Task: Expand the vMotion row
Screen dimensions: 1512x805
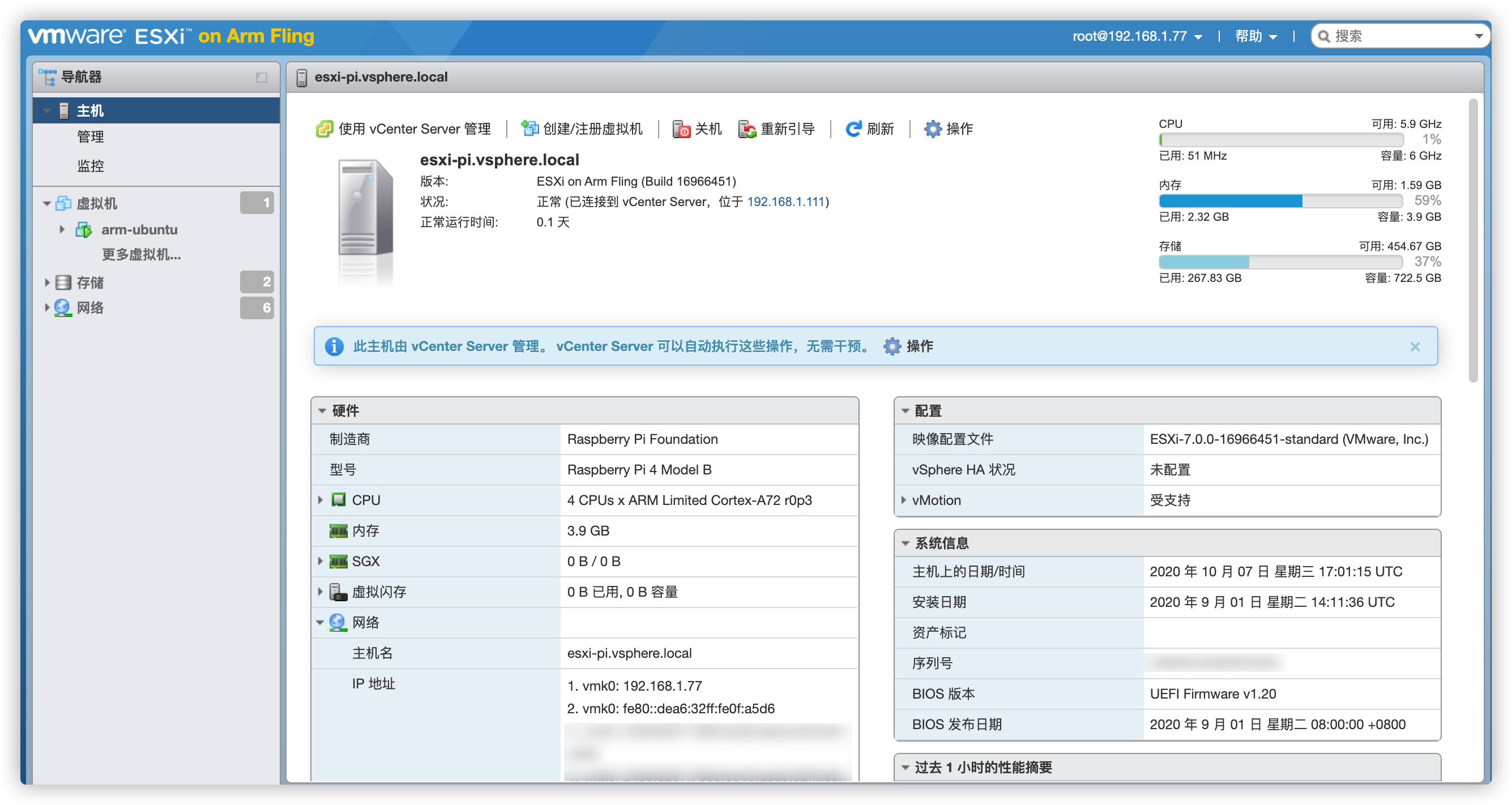Action: pos(903,500)
